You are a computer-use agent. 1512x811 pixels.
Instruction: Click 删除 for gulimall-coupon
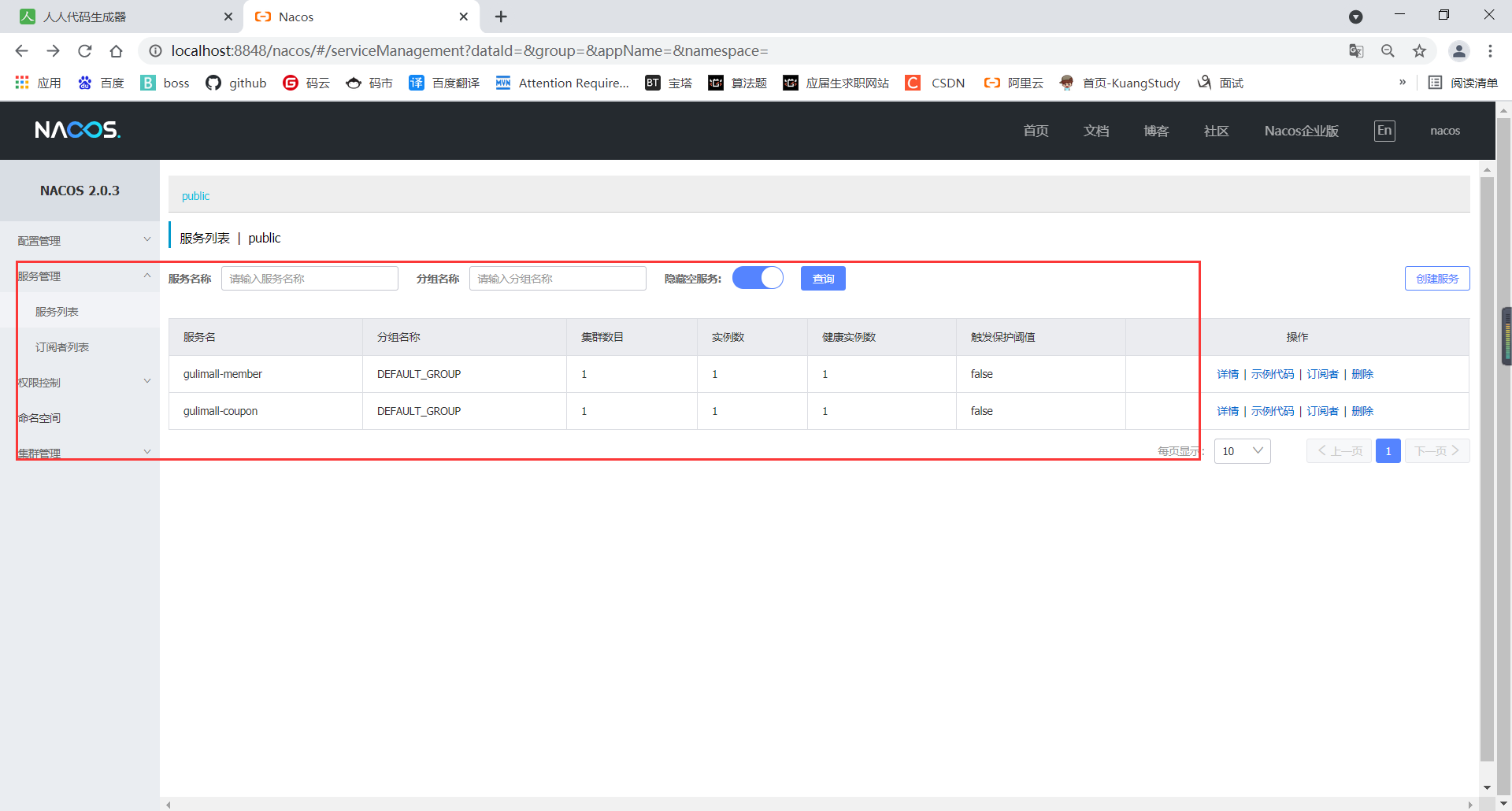click(x=1362, y=411)
